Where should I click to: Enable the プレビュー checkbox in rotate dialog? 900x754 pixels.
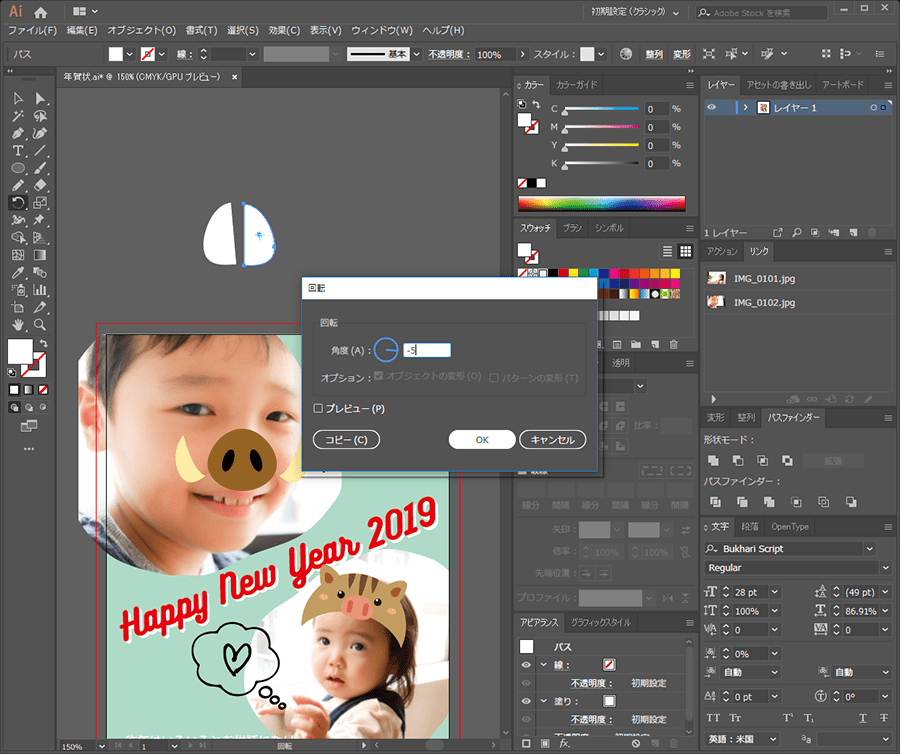318,408
